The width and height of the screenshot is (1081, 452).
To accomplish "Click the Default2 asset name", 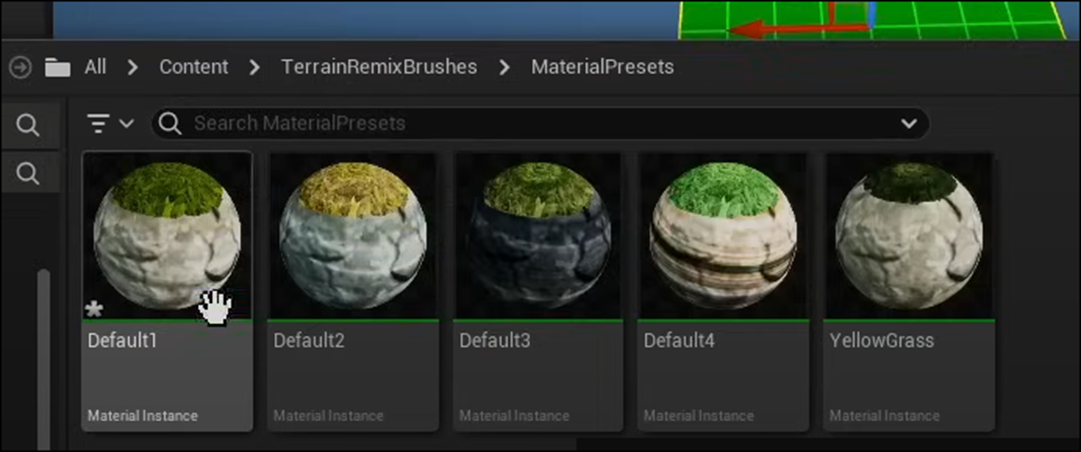I will (x=309, y=340).
